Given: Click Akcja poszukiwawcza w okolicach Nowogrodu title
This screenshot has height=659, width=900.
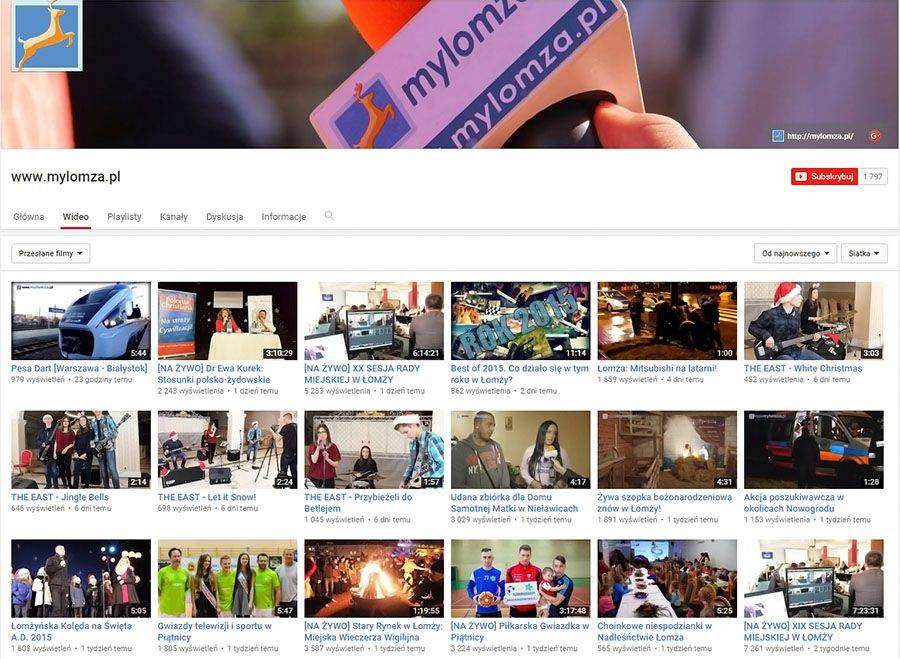Looking at the screenshot, I should tap(794, 503).
